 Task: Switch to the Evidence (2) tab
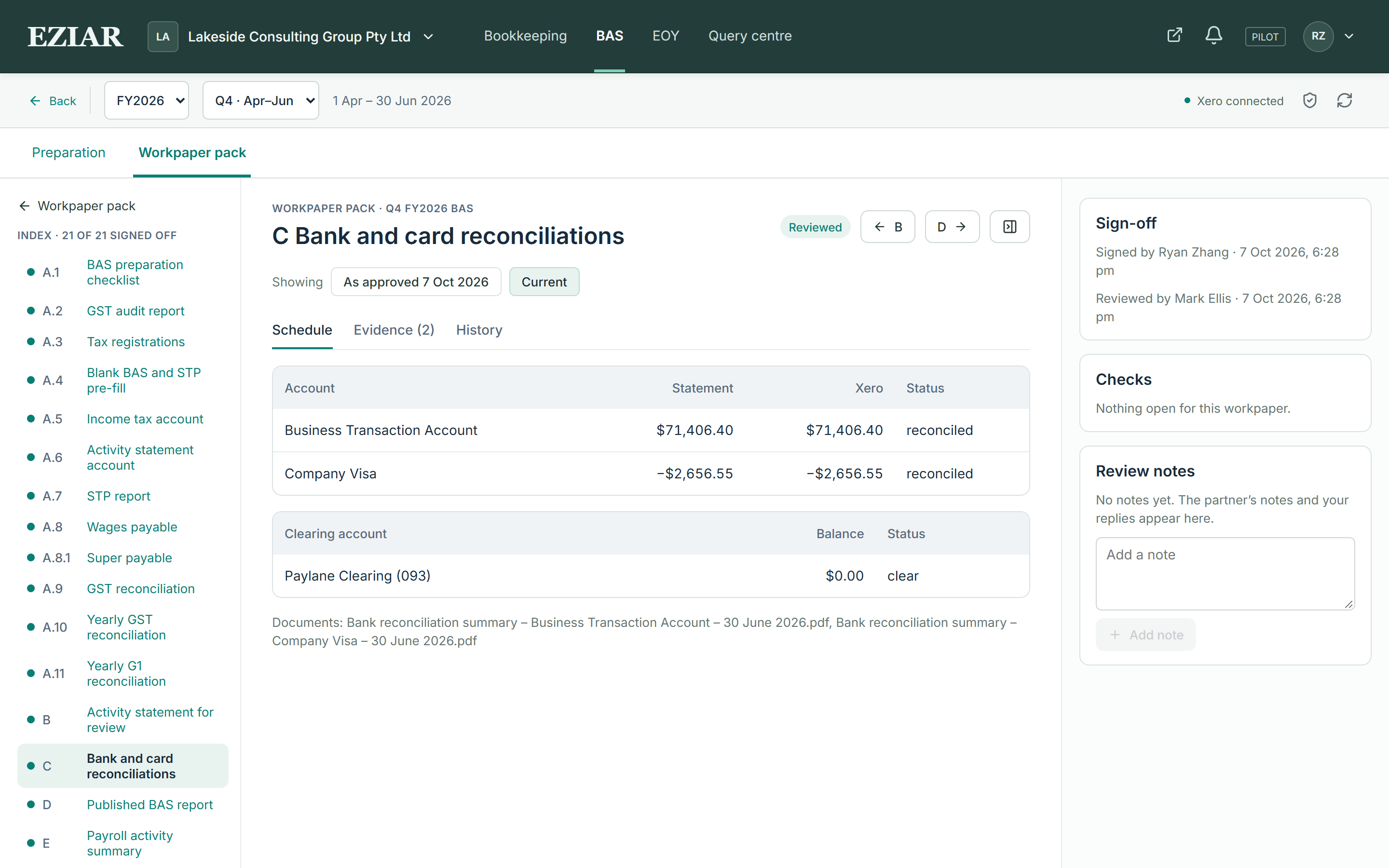click(x=394, y=330)
